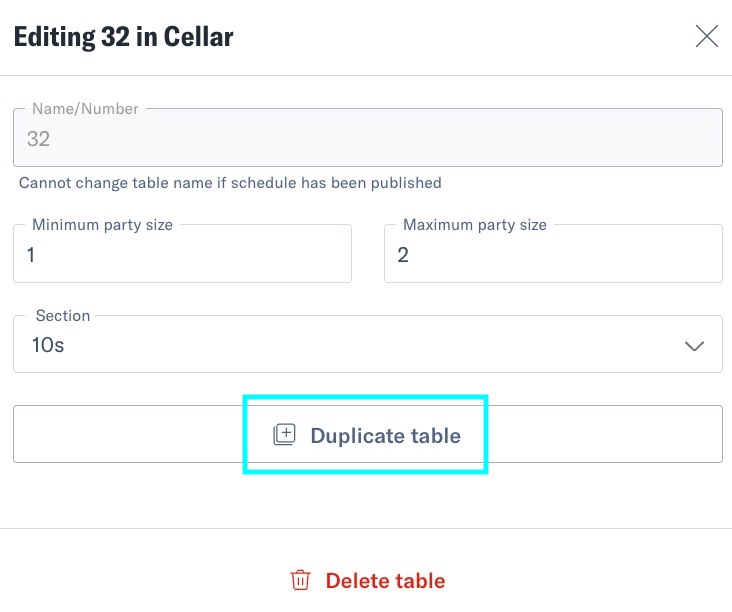Click the 'Cannot change table name' helper text
This screenshot has width=732, height=612.
[x=230, y=183]
